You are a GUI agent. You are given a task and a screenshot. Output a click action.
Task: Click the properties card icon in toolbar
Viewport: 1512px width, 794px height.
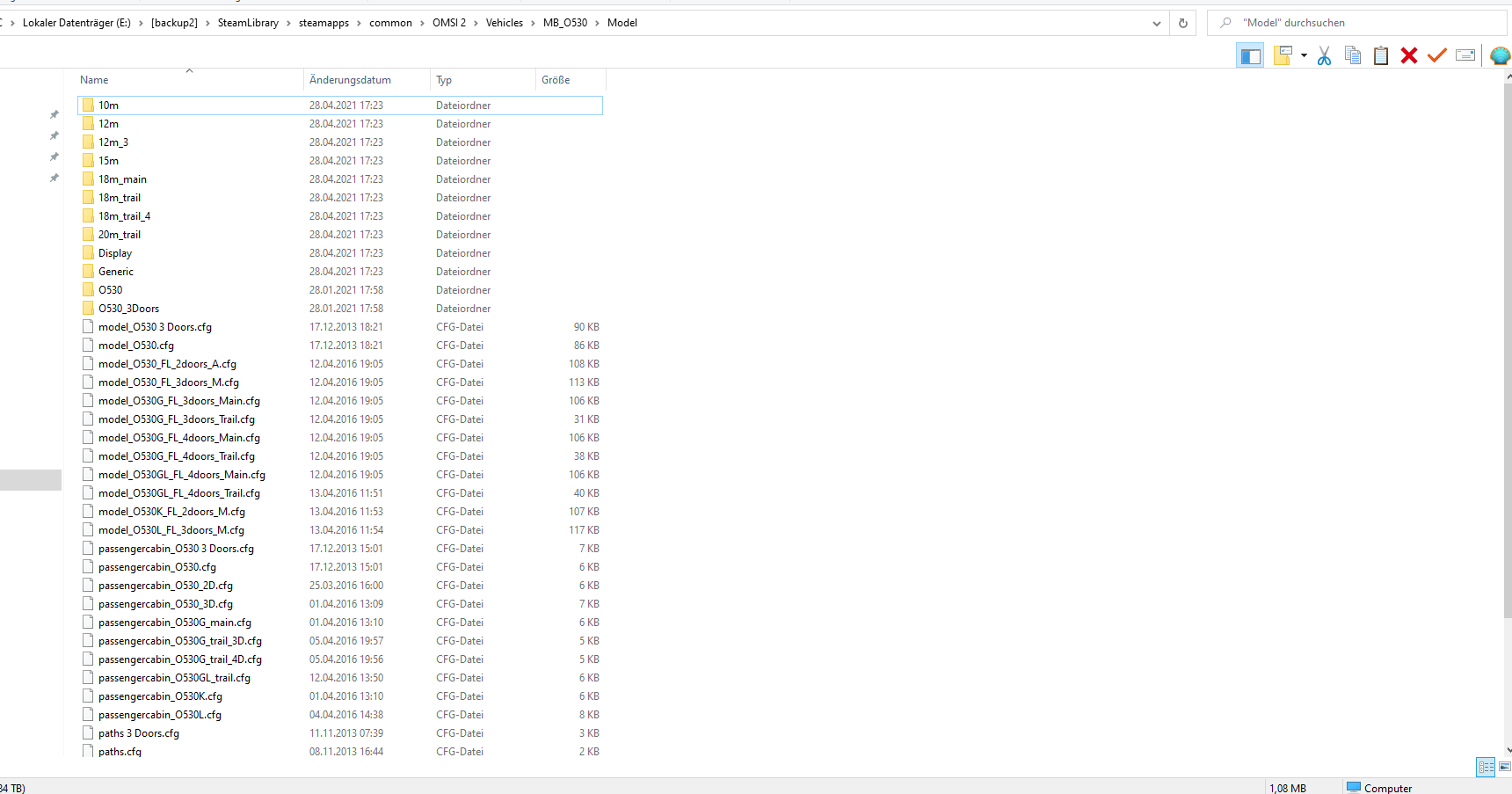click(1465, 56)
